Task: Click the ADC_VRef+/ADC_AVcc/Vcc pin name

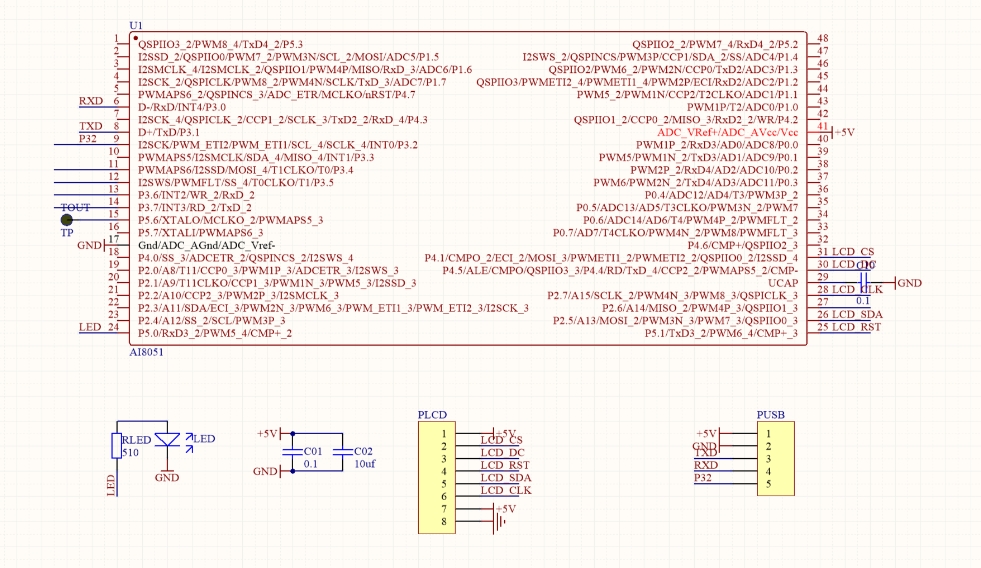Action: point(727,132)
